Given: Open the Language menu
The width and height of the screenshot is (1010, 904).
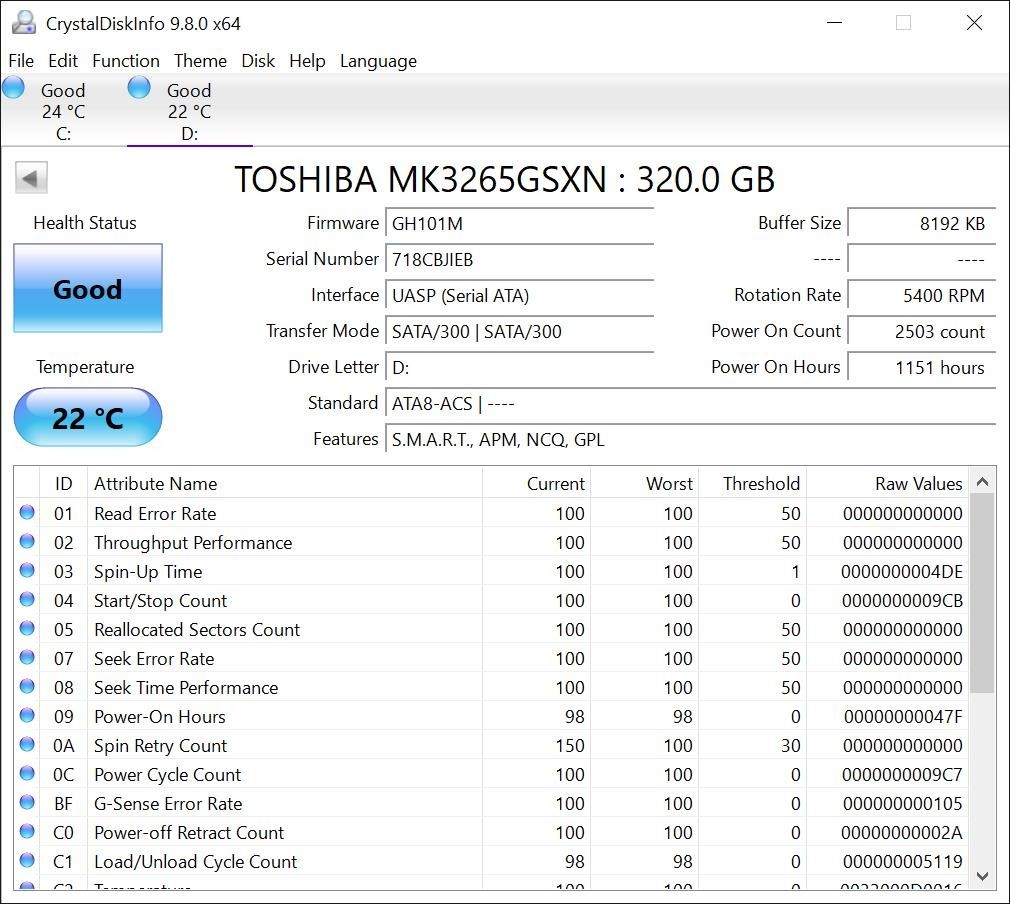Looking at the screenshot, I should pos(378,61).
